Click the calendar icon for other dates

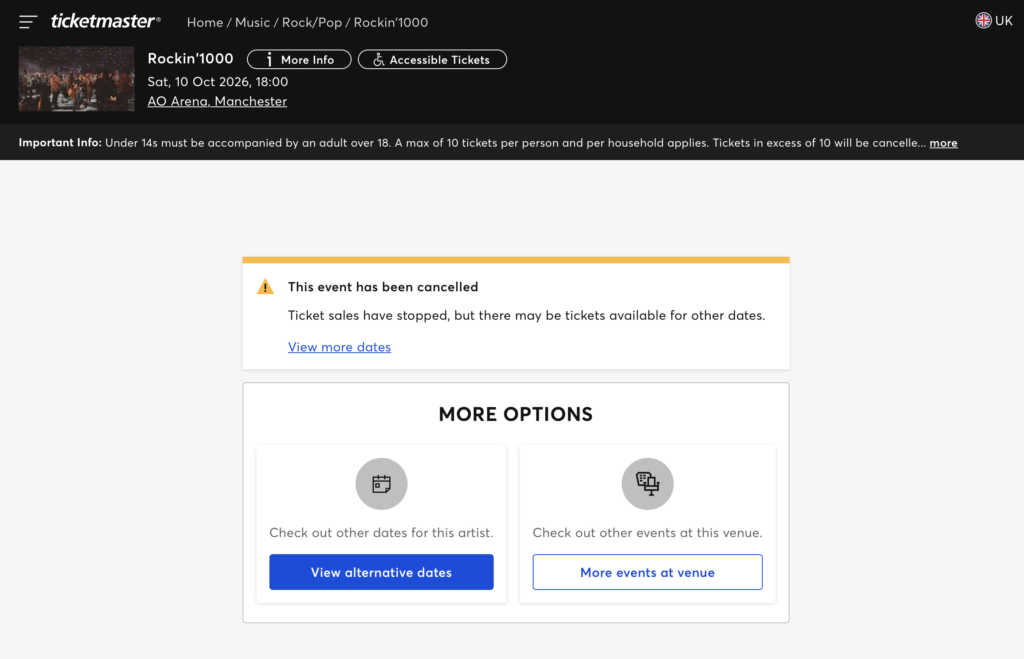[x=381, y=484]
